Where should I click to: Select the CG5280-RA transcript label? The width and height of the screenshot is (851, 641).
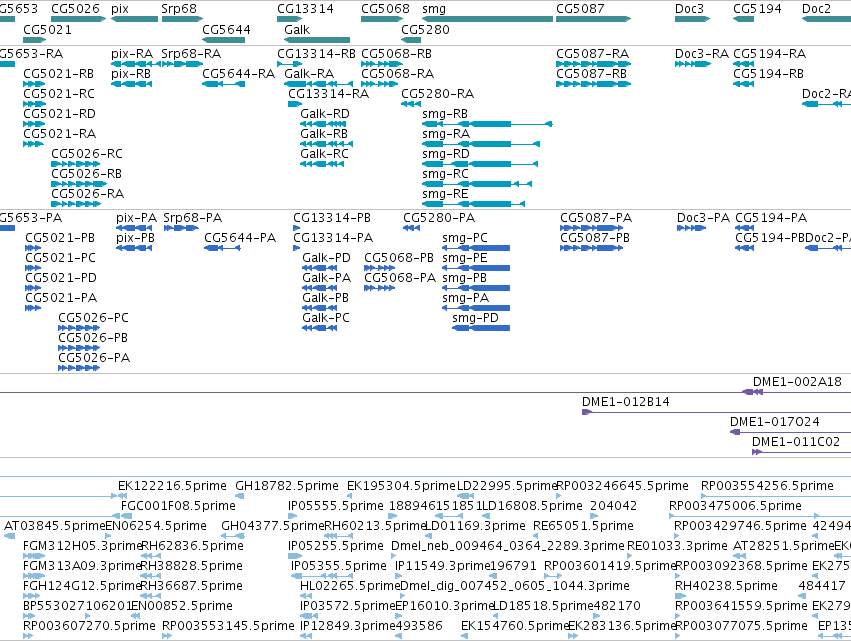pyautogui.click(x=437, y=94)
